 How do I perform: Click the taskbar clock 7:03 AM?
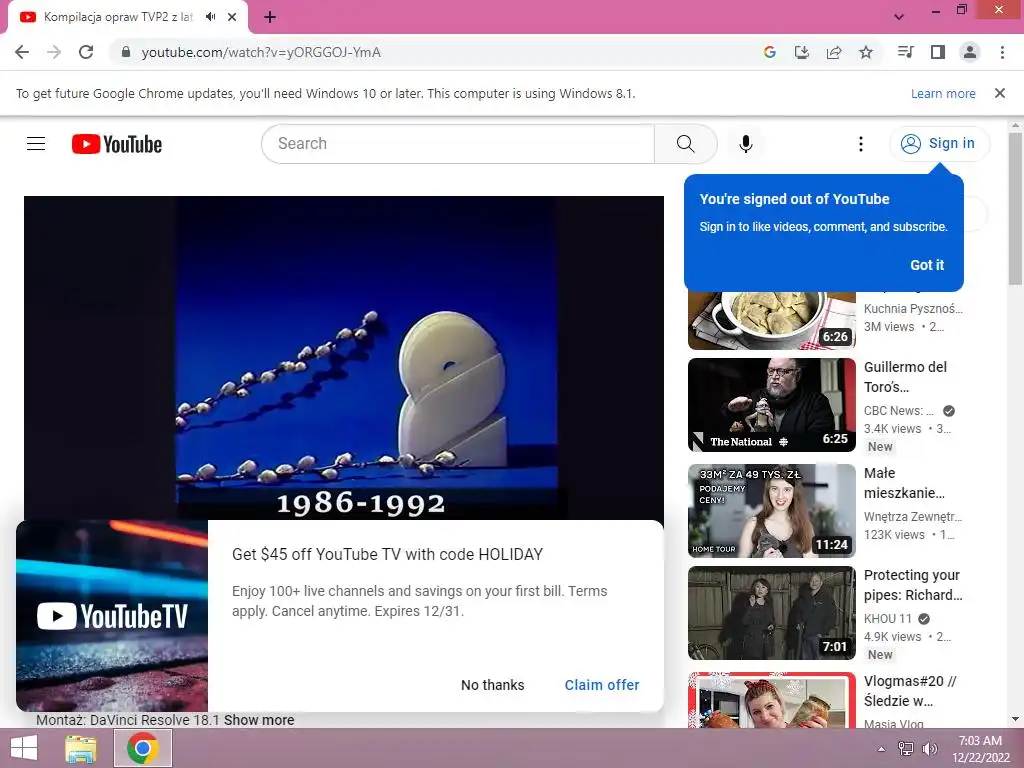[x=980, y=749]
